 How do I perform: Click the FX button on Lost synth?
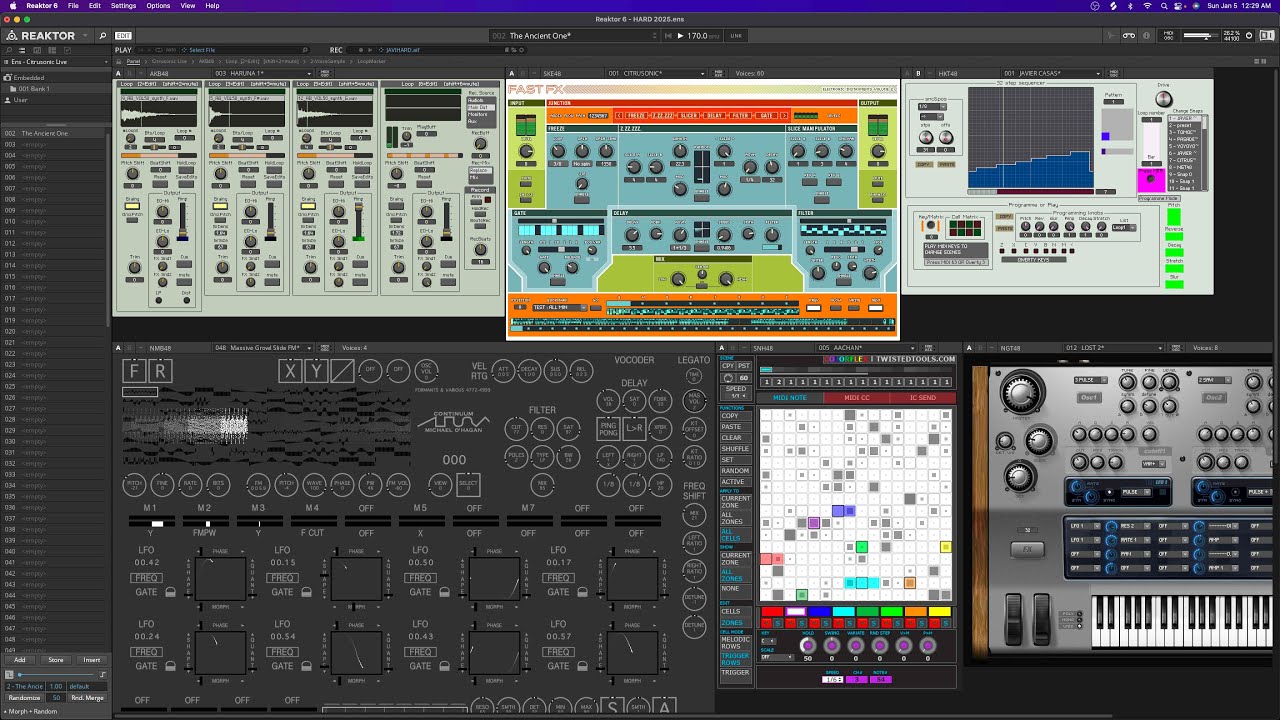click(1026, 549)
